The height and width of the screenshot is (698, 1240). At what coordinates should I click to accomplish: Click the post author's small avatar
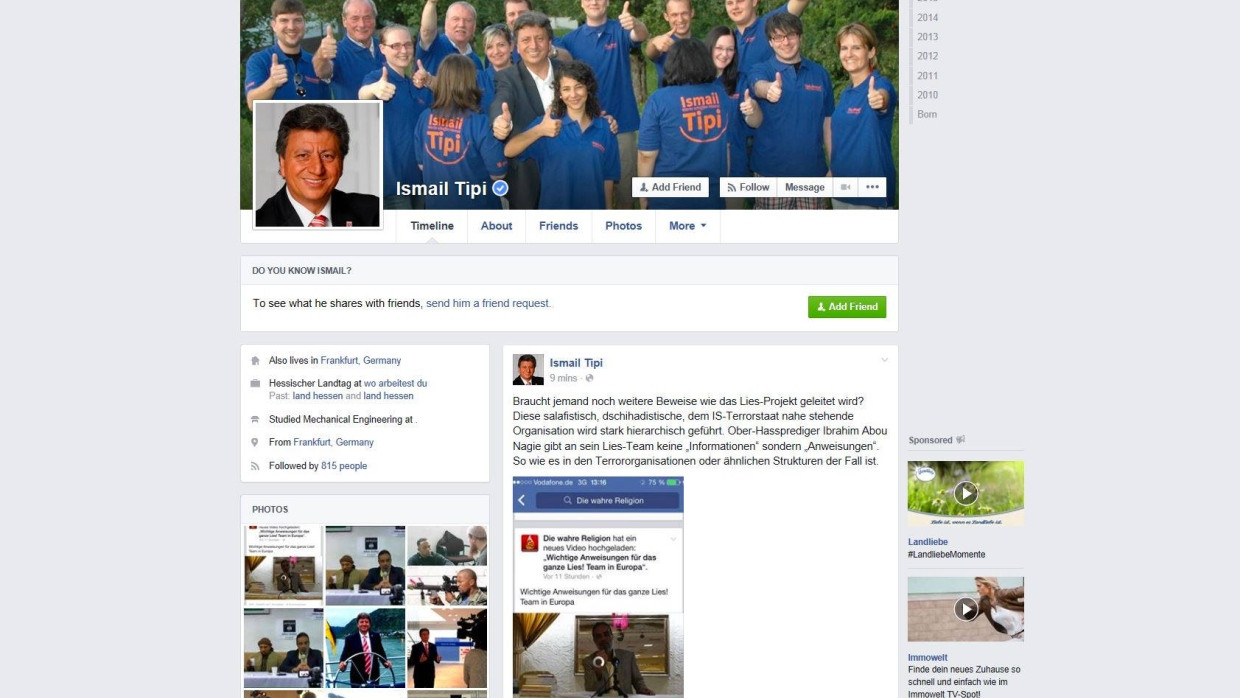(528, 369)
